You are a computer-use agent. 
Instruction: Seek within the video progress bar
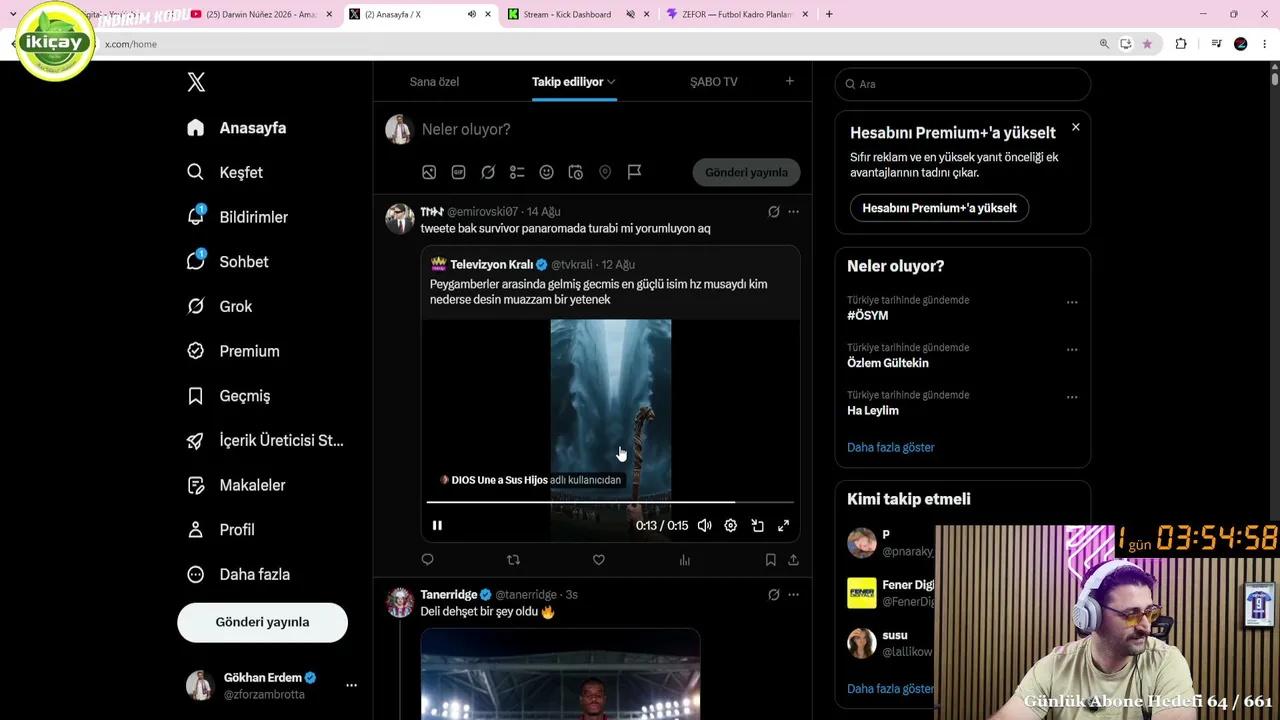coord(610,502)
